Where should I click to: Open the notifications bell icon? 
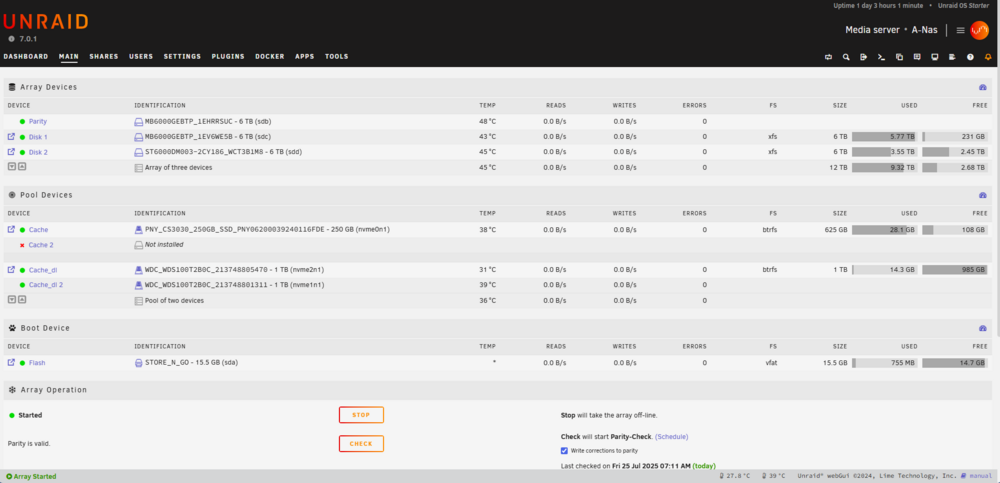988,57
